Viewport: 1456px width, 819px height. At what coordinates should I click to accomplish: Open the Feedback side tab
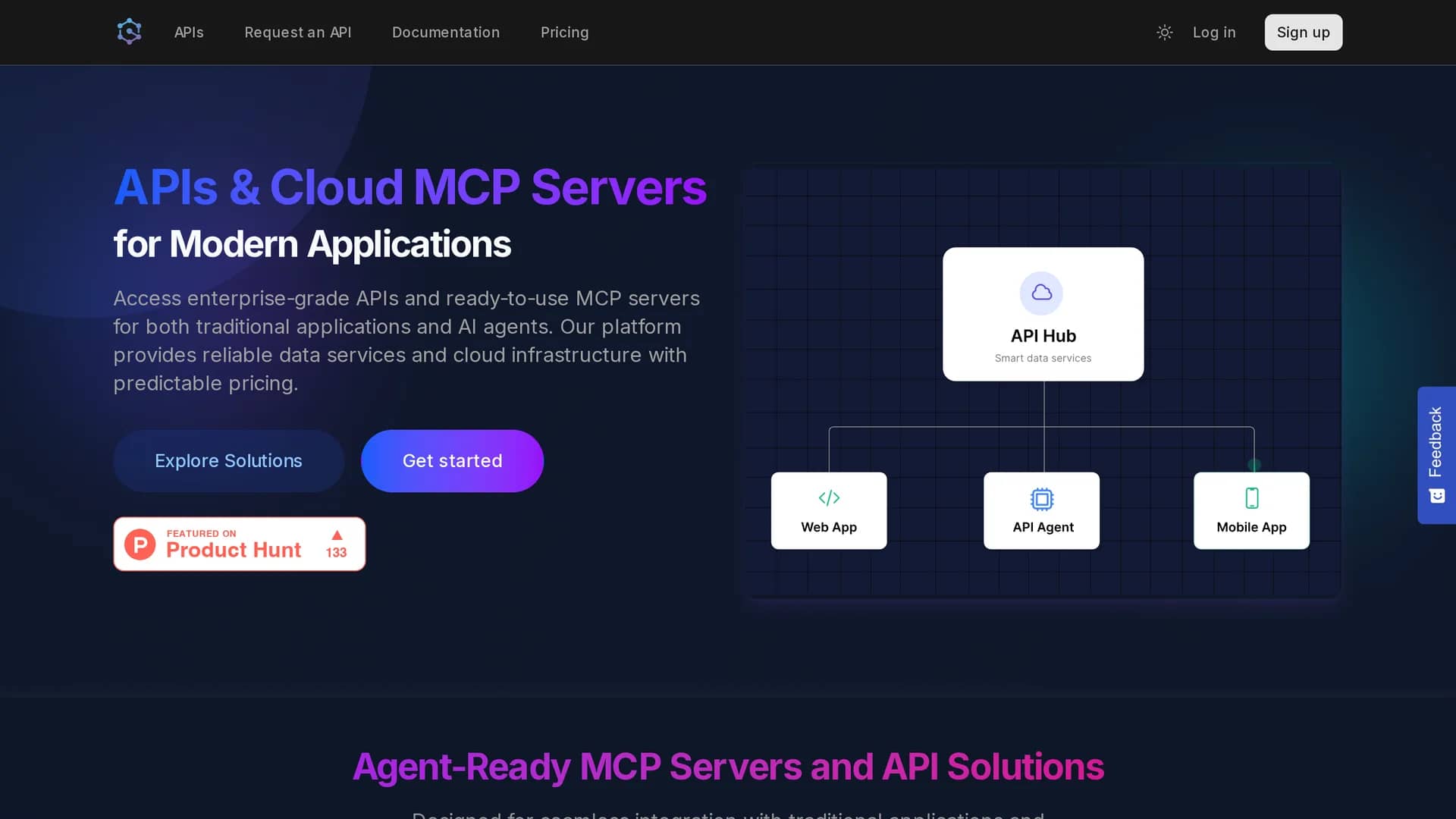point(1436,455)
